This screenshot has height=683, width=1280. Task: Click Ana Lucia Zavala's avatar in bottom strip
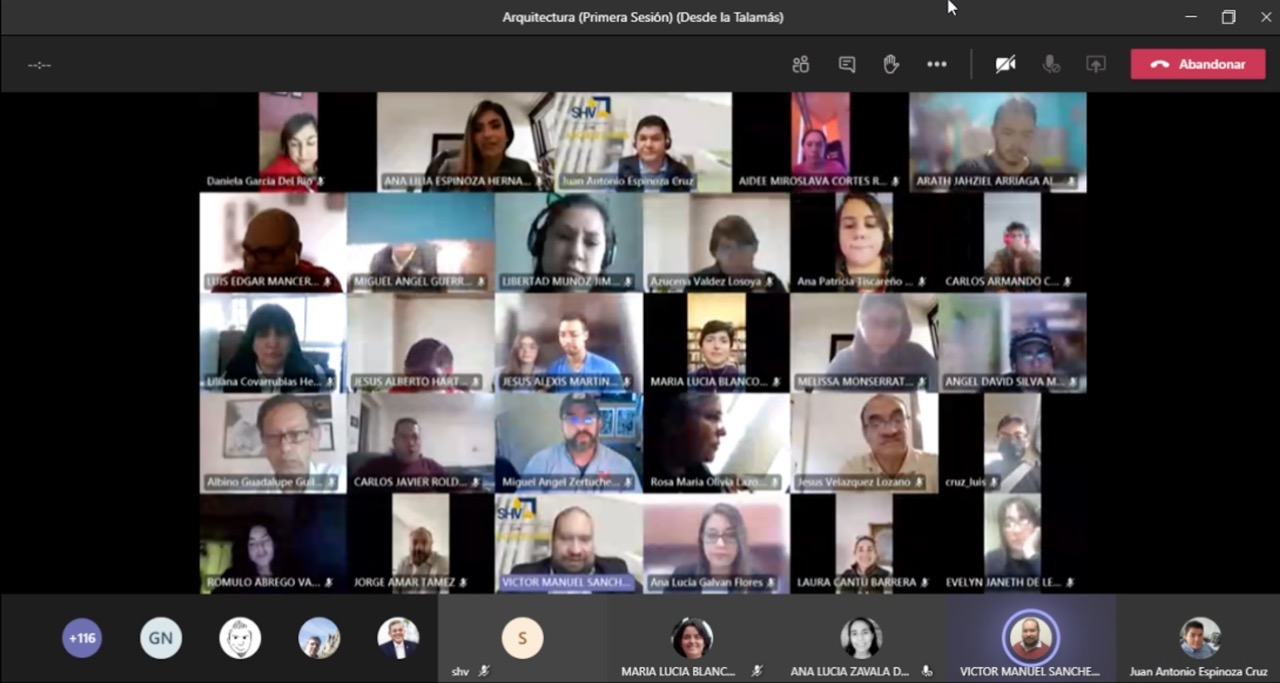[861, 638]
